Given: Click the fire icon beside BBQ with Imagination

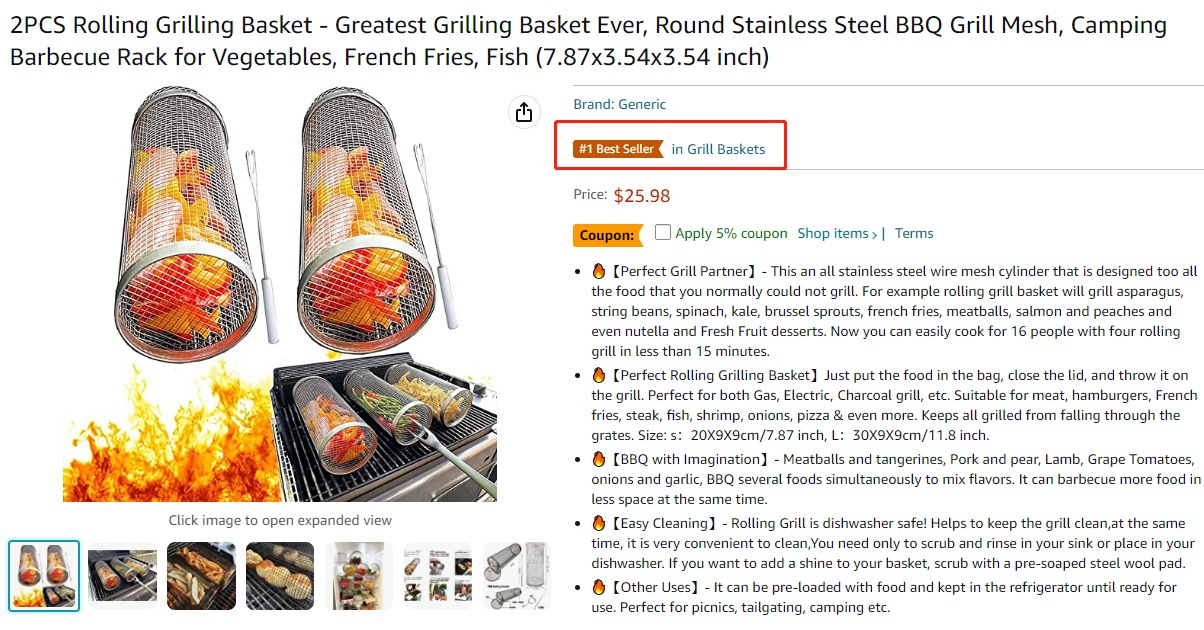Looking at the screenshot, I should [x=599, y=459].
